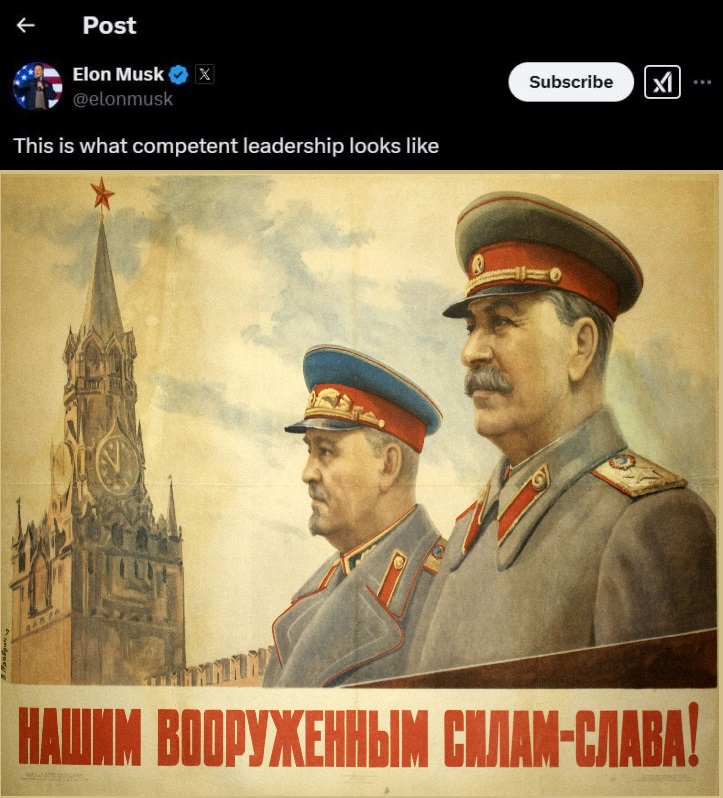Image resolution: width=723 pixels, height=798 pixels.
Task: Click the red star atop the tower
Action: 102,194
